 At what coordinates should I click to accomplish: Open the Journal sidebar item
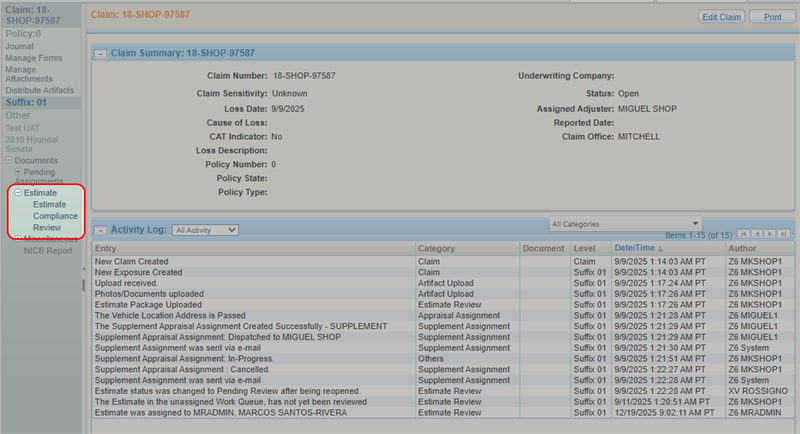pos(20,46)
